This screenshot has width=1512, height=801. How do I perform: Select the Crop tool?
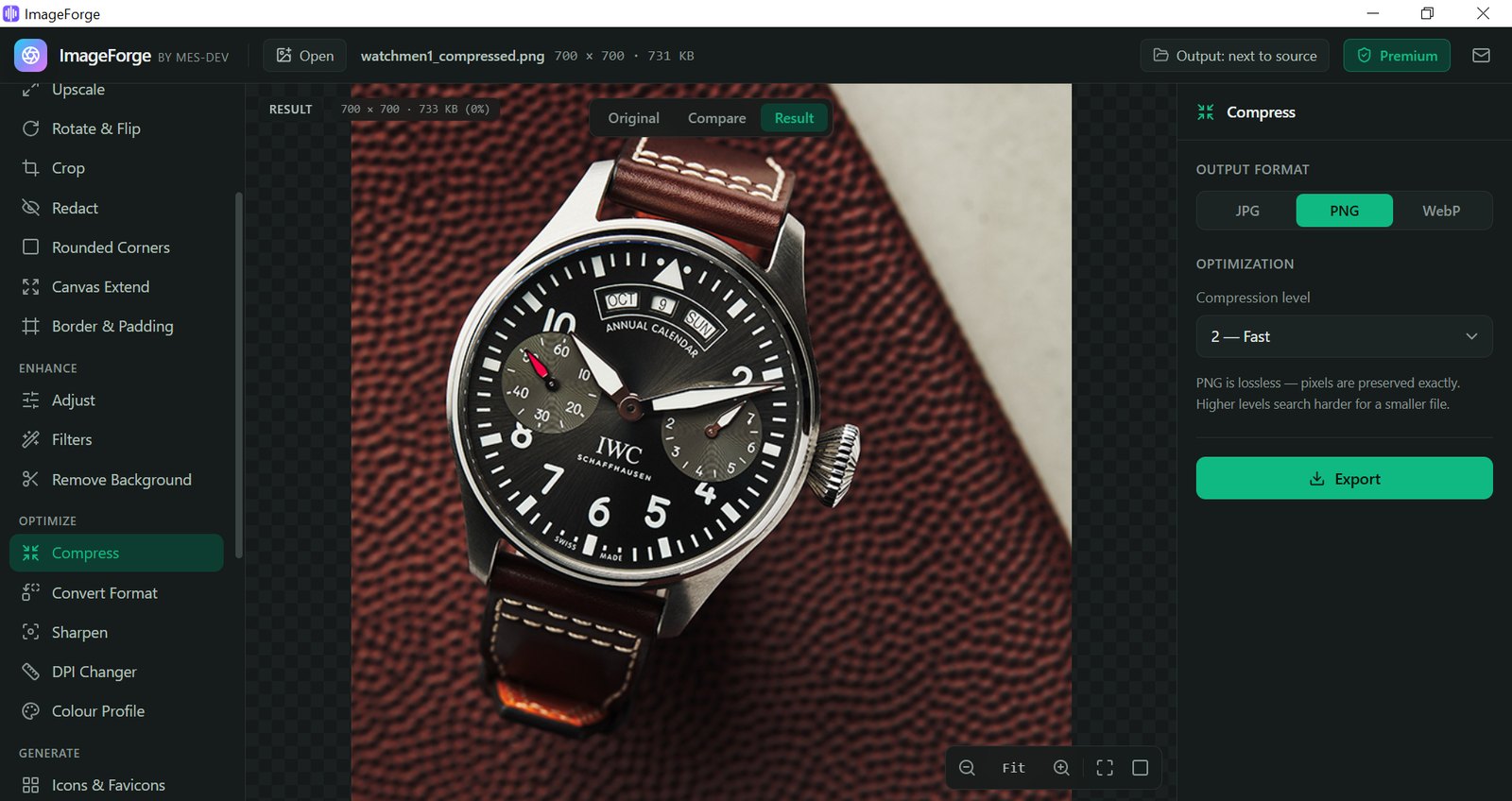[116, 168]
